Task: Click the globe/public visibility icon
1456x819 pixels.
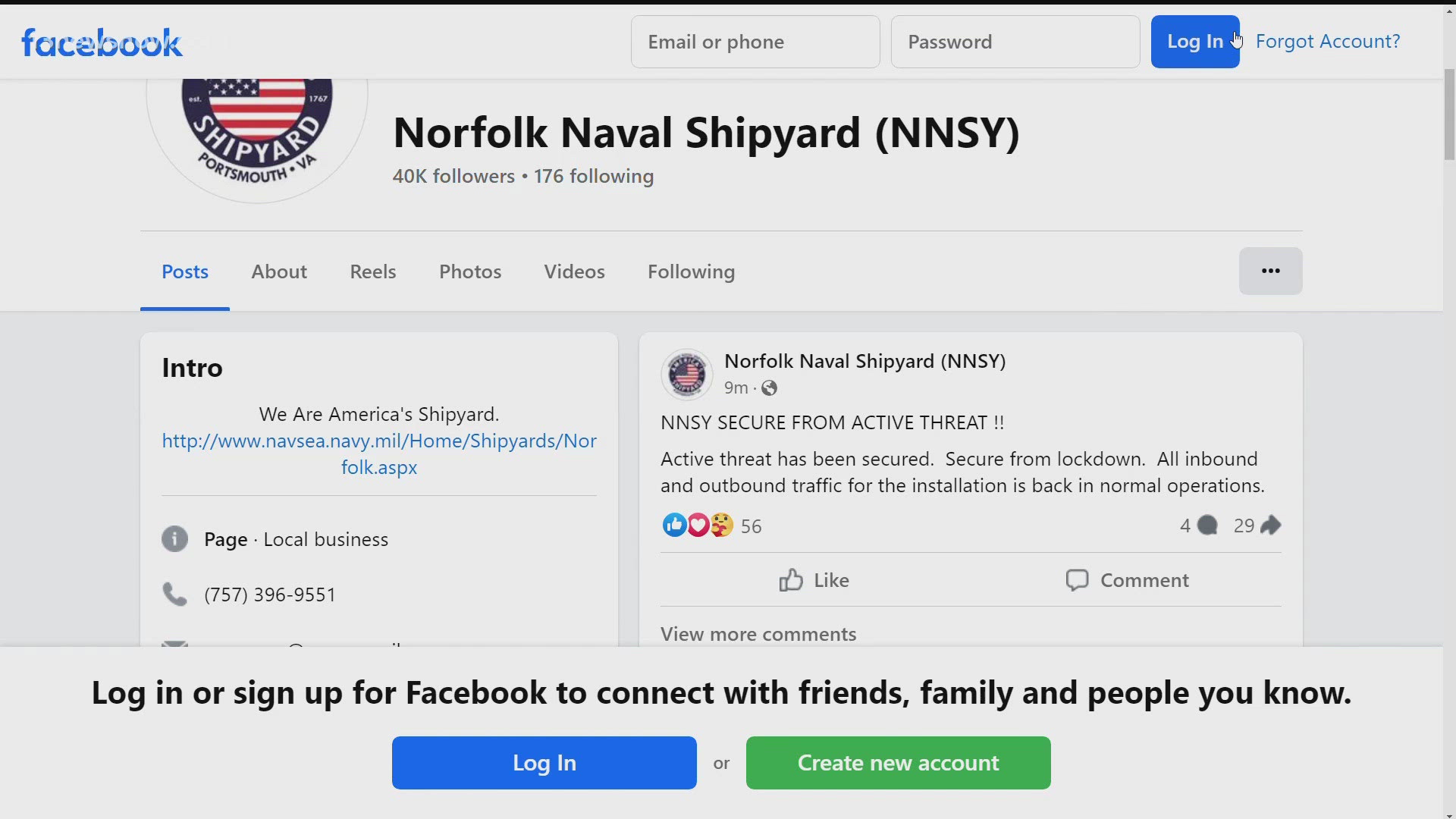Action: [769, 388]
